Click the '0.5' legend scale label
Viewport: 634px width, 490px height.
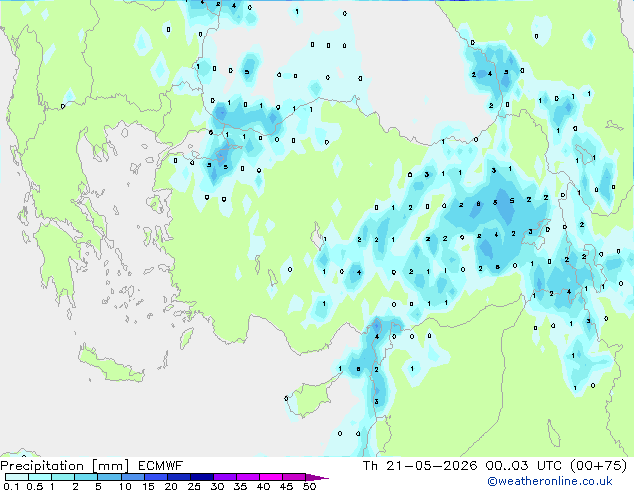[x=35, y=486]
